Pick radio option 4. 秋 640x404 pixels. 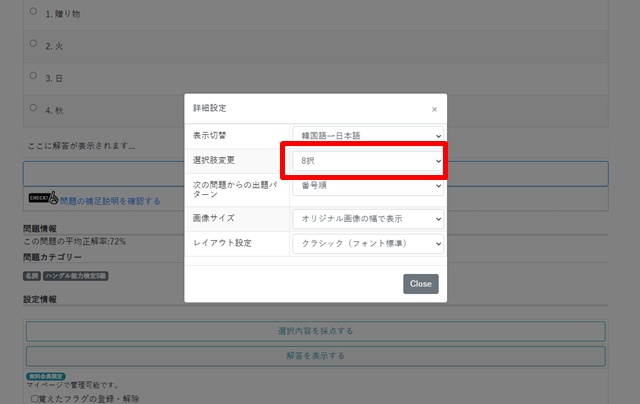pos(33,109)
